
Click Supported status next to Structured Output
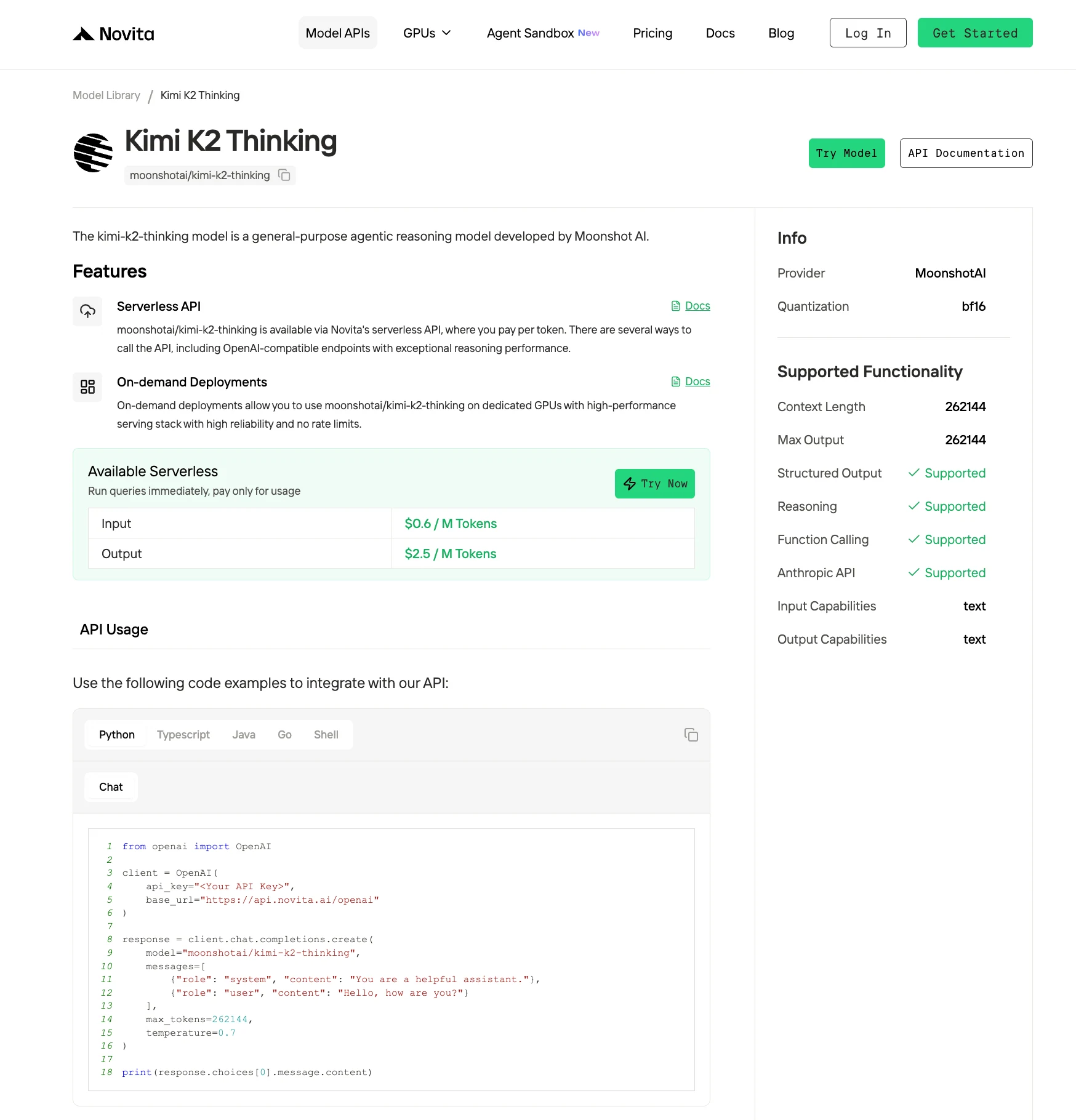pos(947,473)
